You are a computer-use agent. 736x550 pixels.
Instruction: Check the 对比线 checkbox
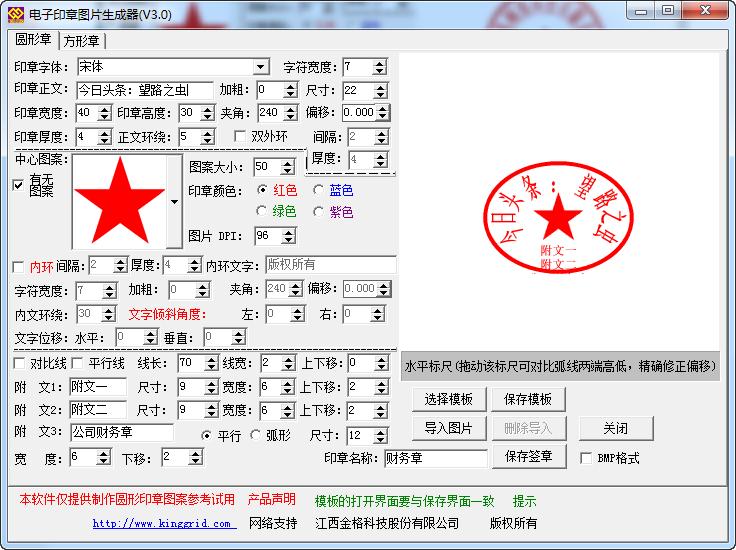[x=19, y=363]
